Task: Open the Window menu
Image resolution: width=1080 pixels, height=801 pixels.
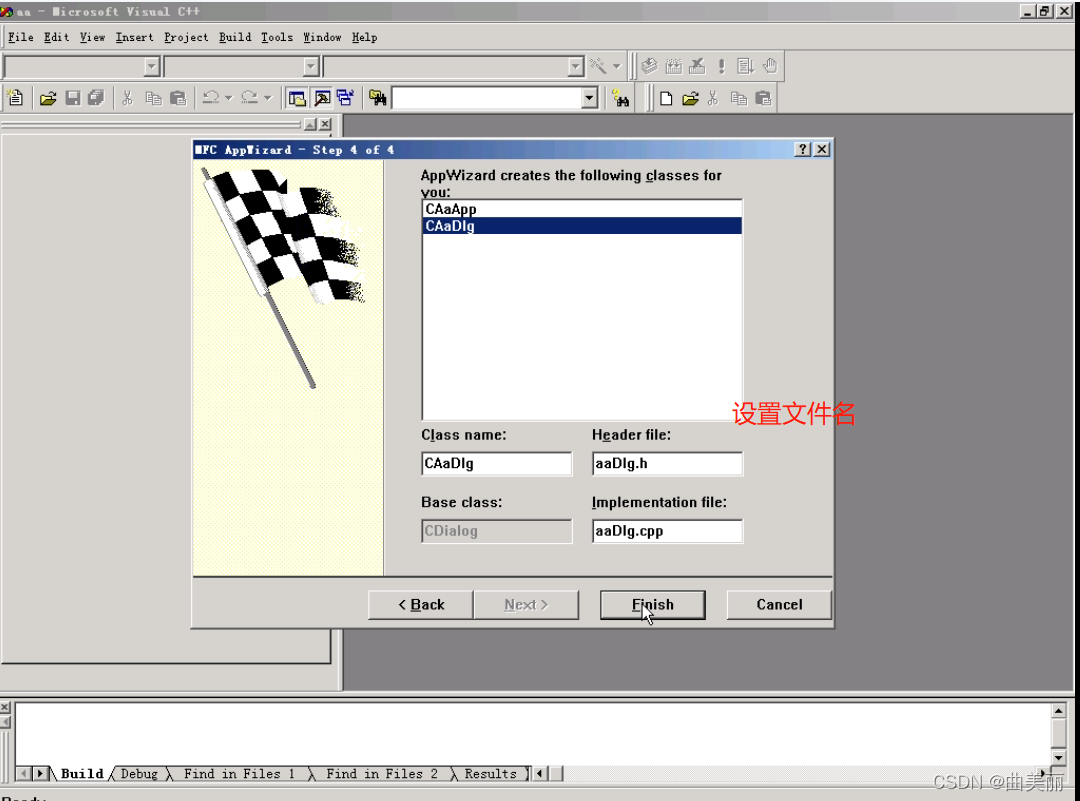Action: pyautogui.click(x=322, y=37)
